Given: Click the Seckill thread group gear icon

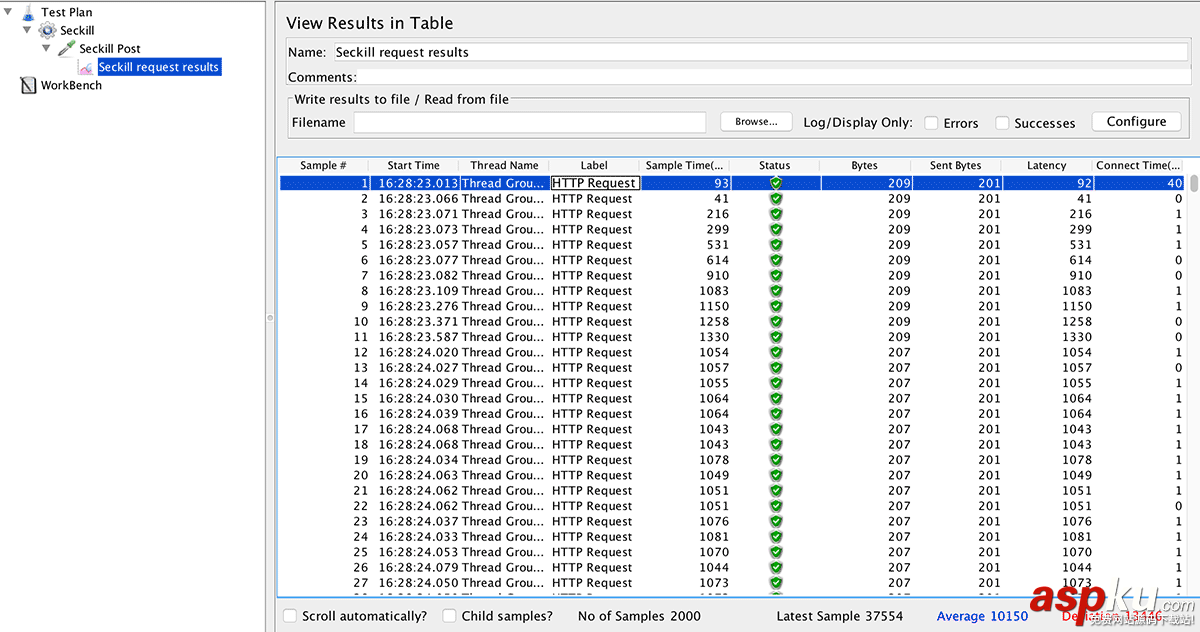Looking at the screenshot, I should point(47,30).
